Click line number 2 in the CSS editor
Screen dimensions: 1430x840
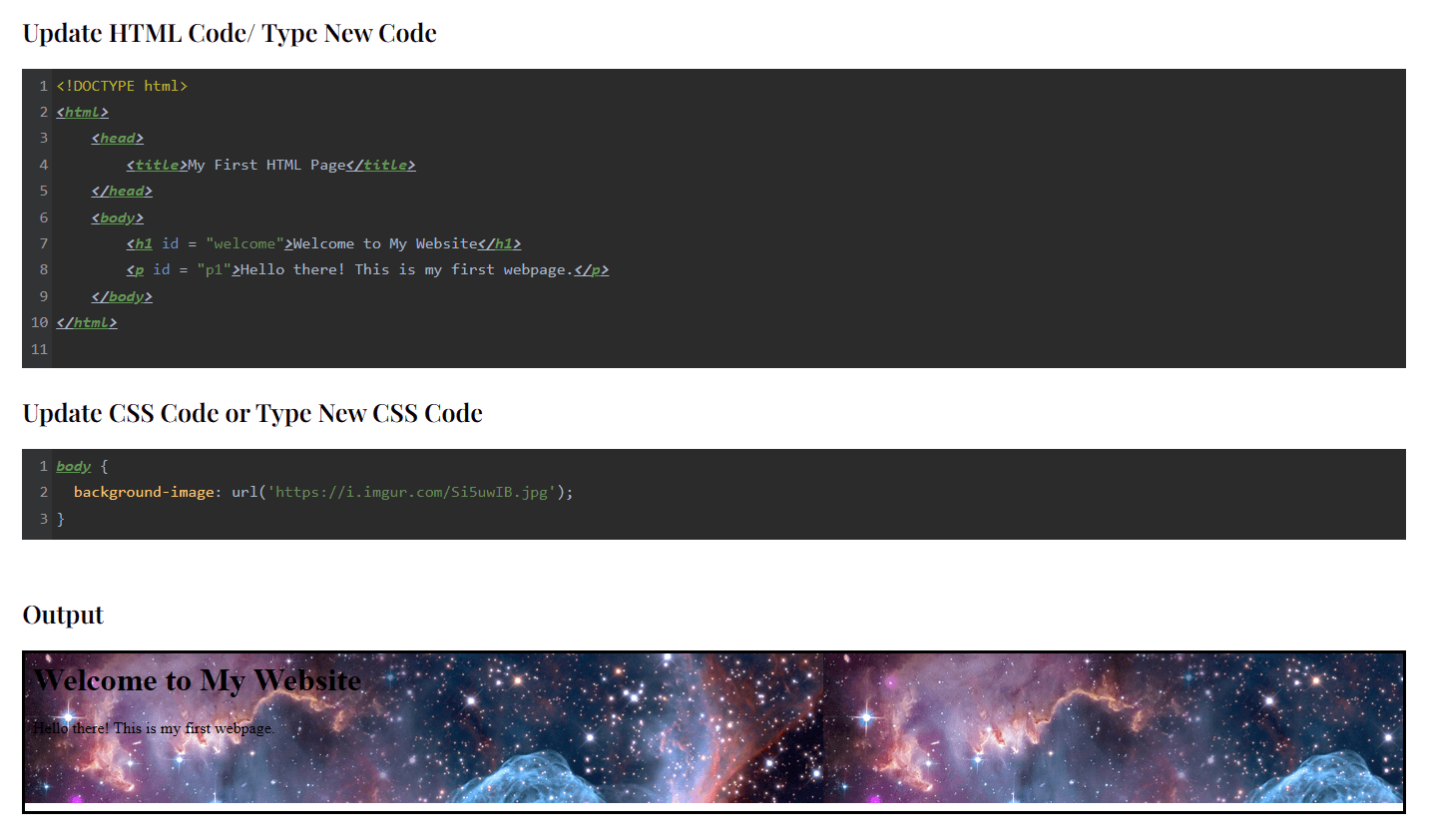pyautogui.click(x=43, y=491)
